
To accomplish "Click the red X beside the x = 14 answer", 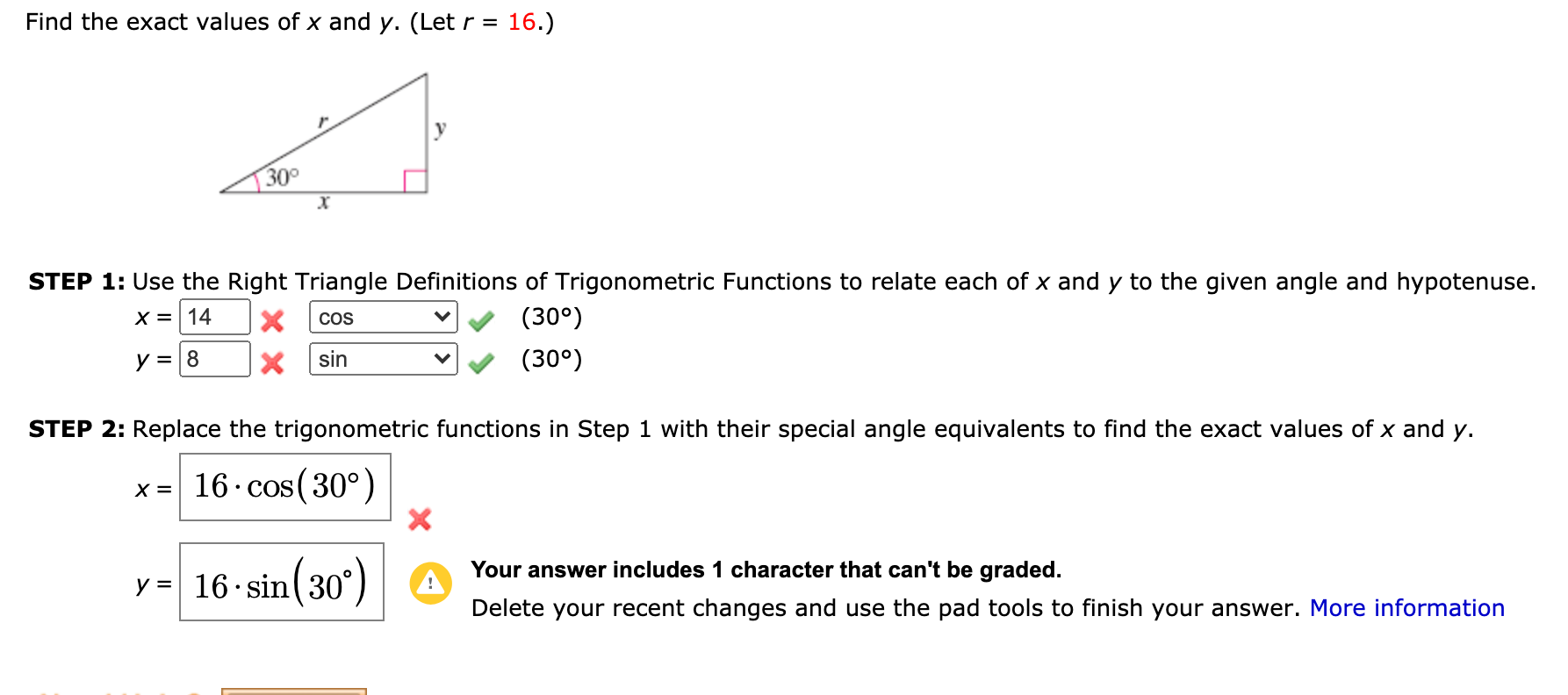I will point(272,319).
